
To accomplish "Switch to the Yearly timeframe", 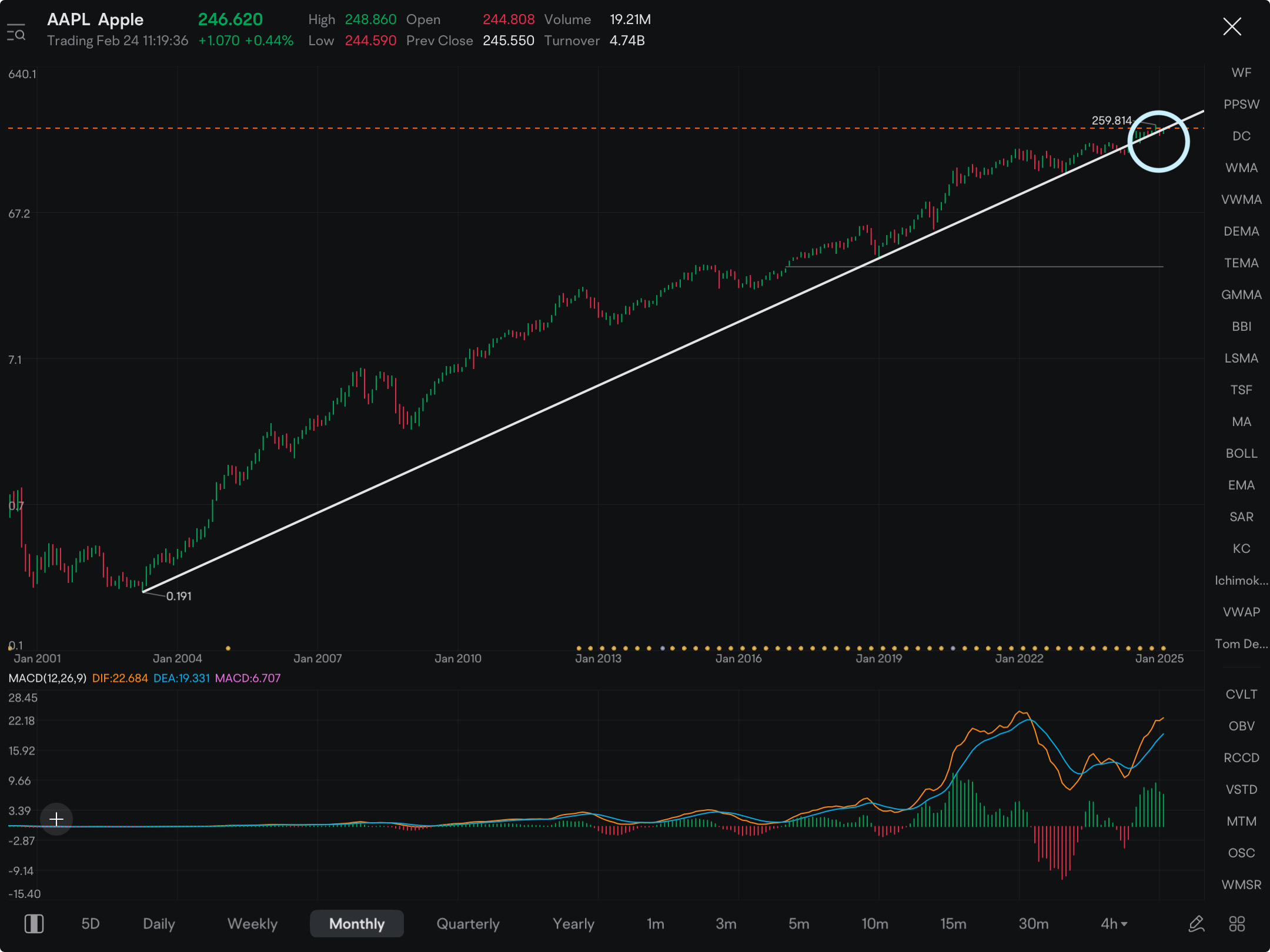I will (573, 923).
